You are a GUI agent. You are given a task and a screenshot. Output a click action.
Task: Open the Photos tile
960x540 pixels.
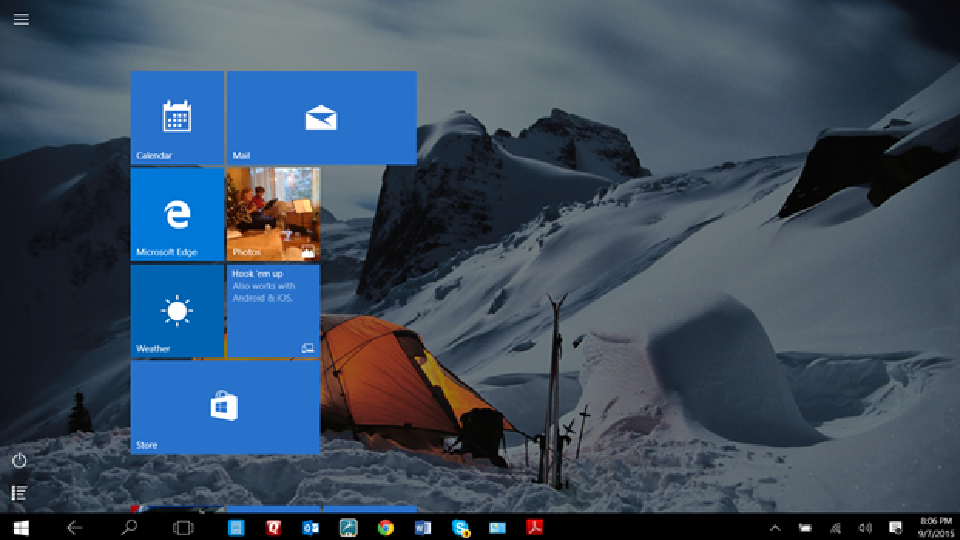tap(273, 214)
